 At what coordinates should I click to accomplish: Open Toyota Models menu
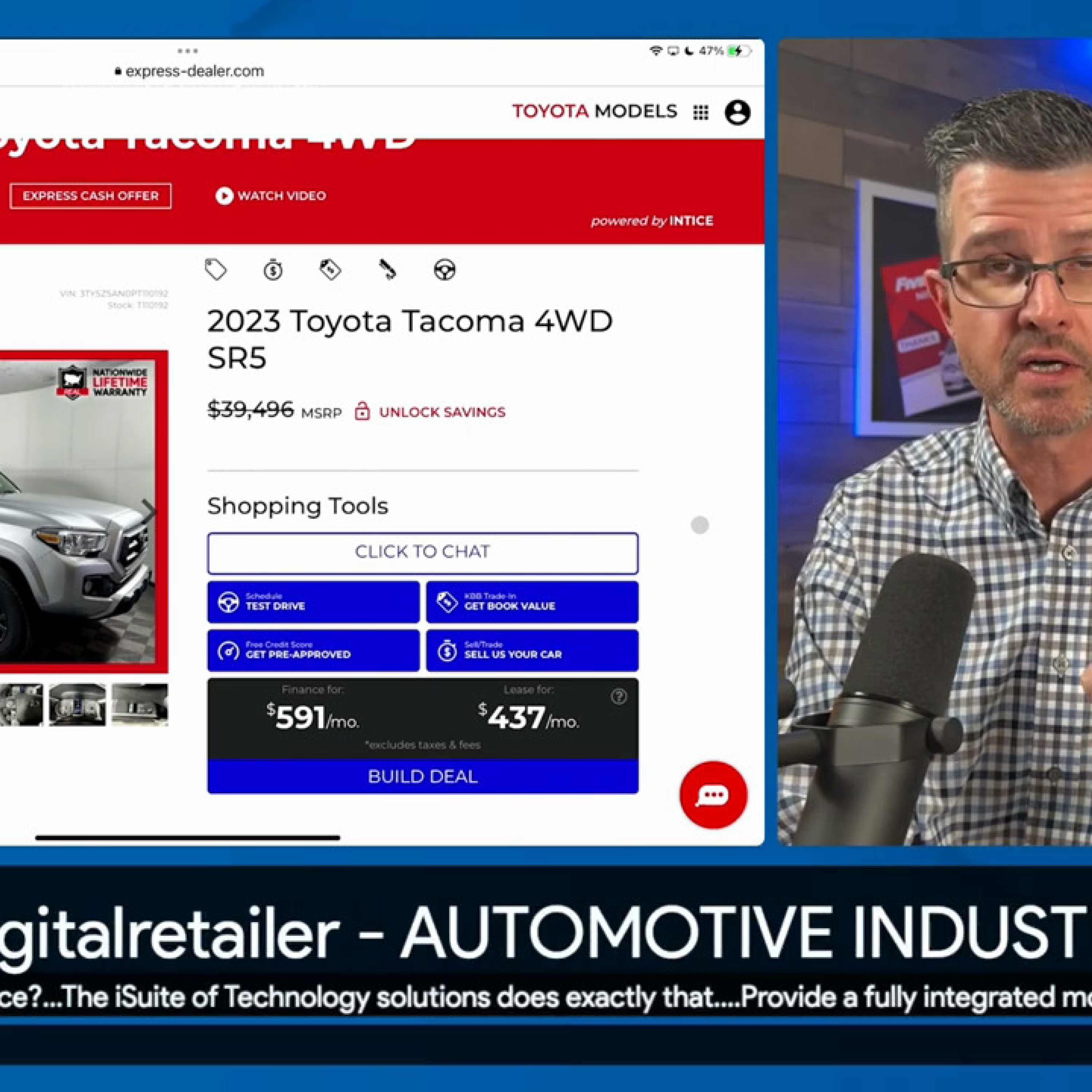(595, 111)
